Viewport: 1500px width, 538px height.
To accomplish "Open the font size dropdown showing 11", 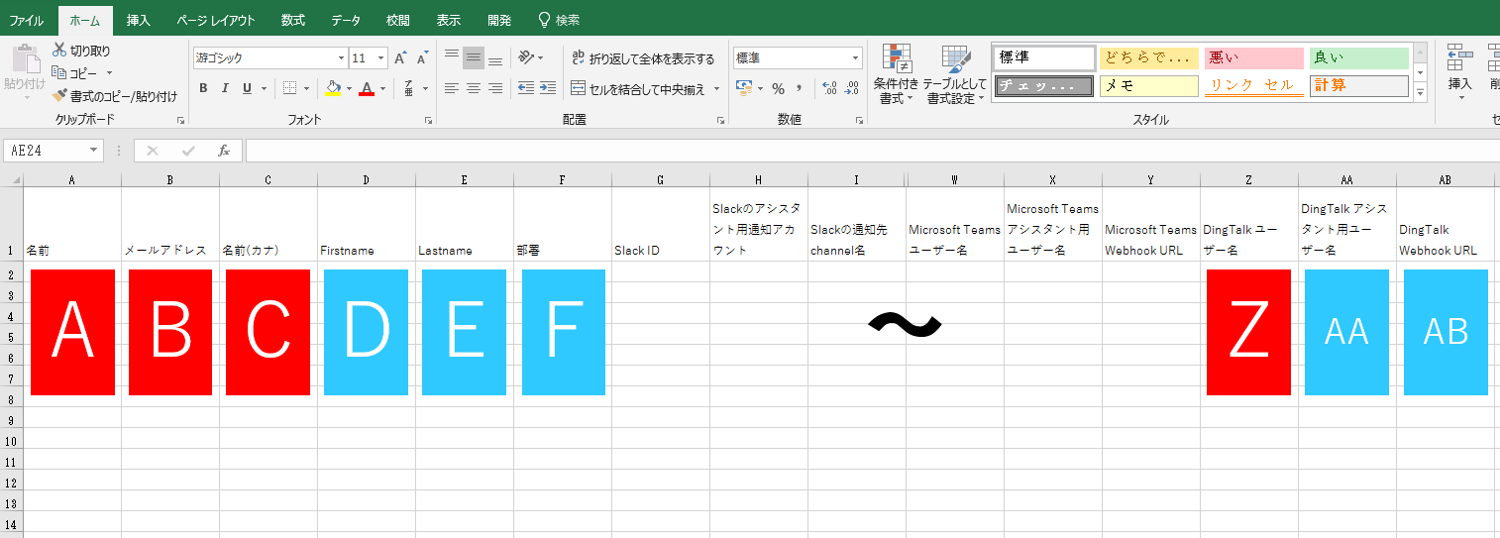I will pyautogui.click(x=380, y=58).
